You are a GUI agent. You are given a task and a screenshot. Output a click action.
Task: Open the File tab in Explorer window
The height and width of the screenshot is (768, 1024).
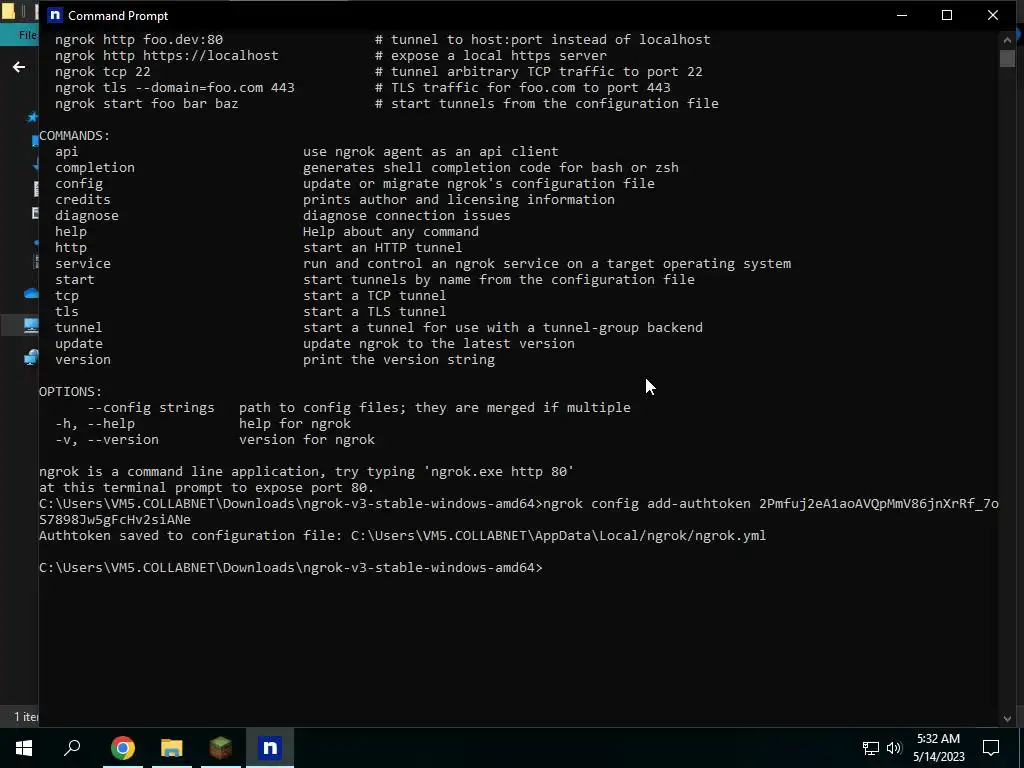click(27, 35)
